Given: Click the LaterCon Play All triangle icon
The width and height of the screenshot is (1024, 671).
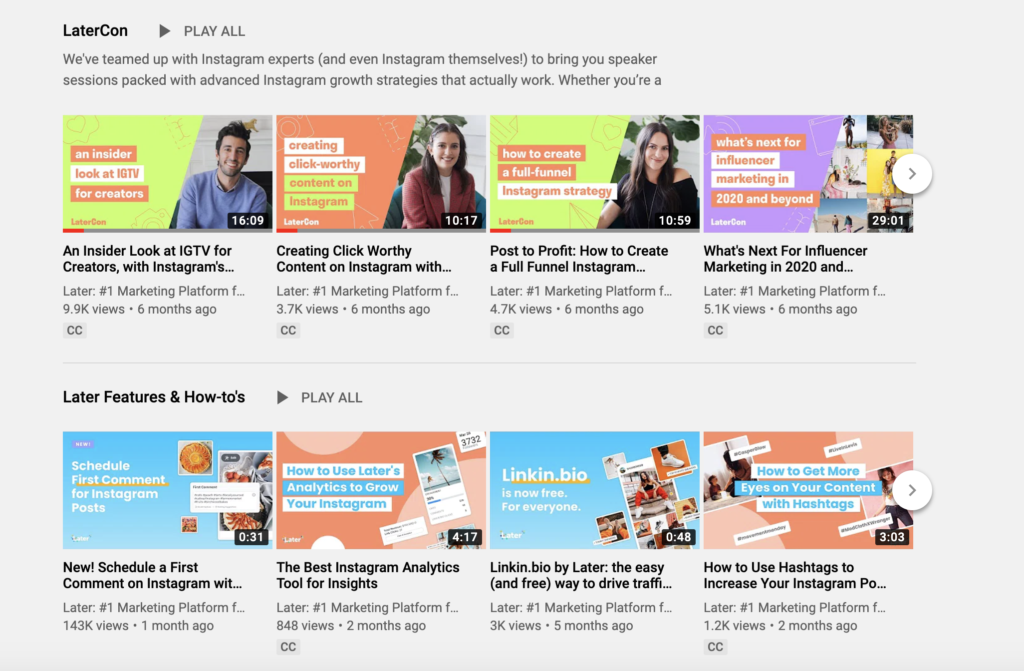Looking at the screenshot, I should (x=165, y=31).
